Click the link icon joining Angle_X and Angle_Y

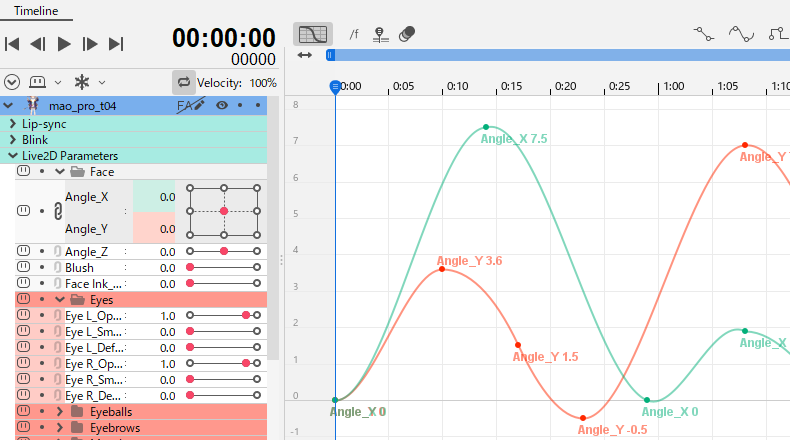[x=58, y=211]
